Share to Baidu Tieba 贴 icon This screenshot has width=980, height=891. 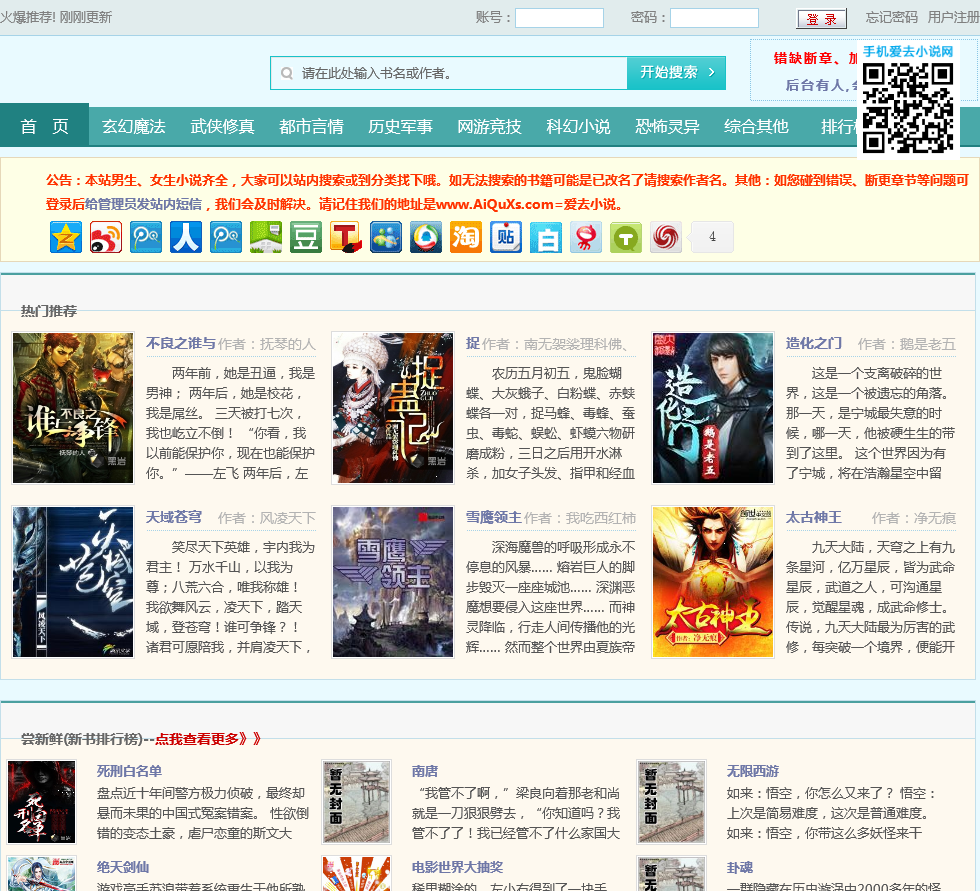[x=506, y=237]
